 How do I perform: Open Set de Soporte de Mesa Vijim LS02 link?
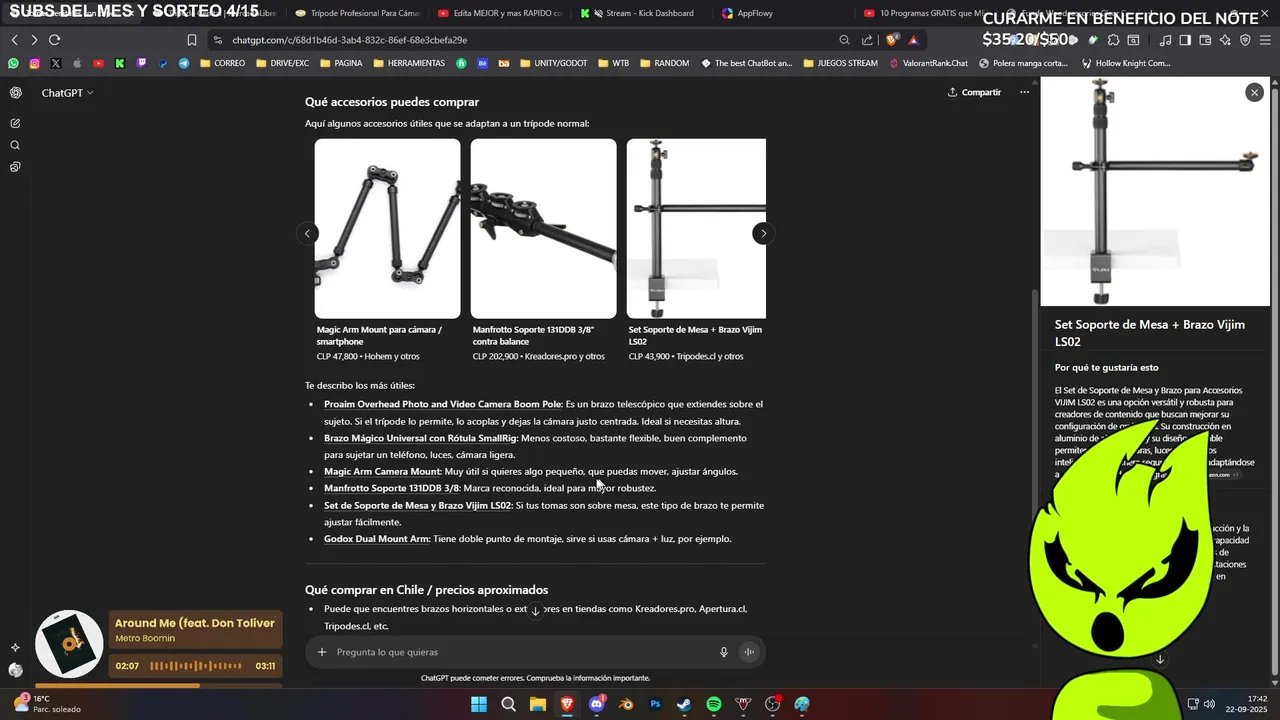click(418, 505)
